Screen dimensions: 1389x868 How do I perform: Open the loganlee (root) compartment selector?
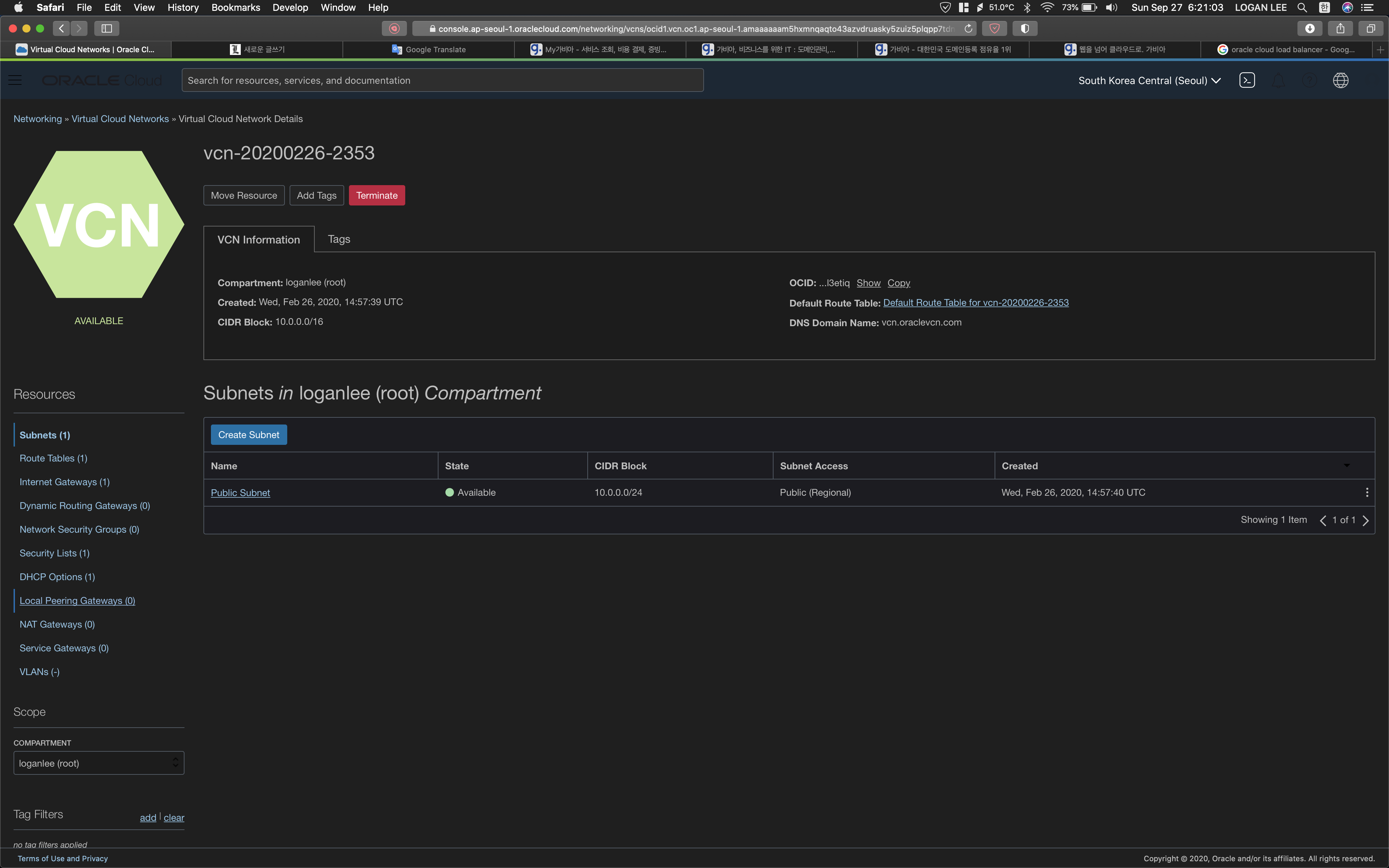click(99, 763)
